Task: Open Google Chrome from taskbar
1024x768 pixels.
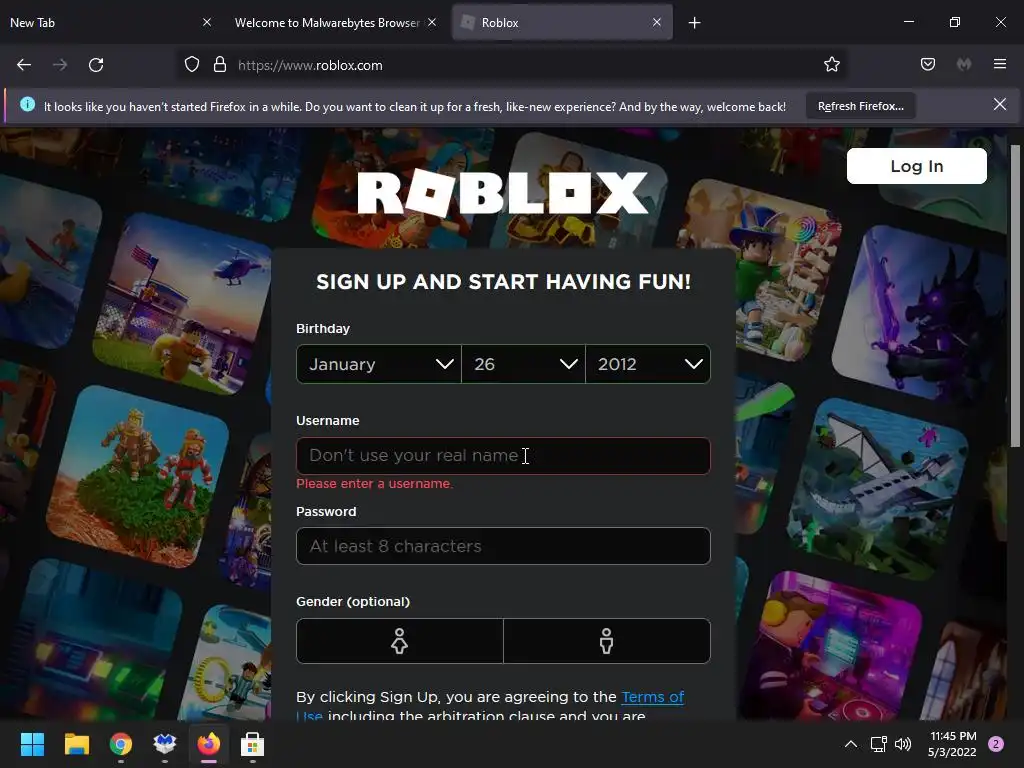Action: 121,744
